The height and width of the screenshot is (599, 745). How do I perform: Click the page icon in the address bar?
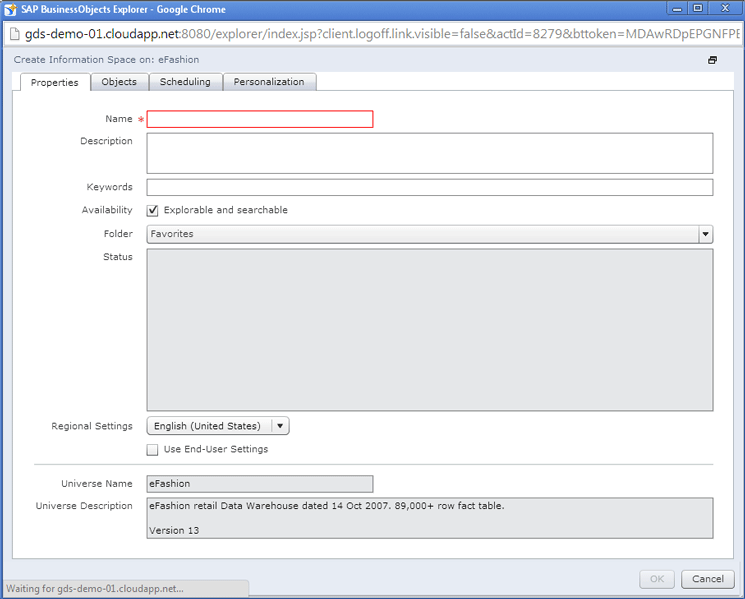click(x=13, y=33)
